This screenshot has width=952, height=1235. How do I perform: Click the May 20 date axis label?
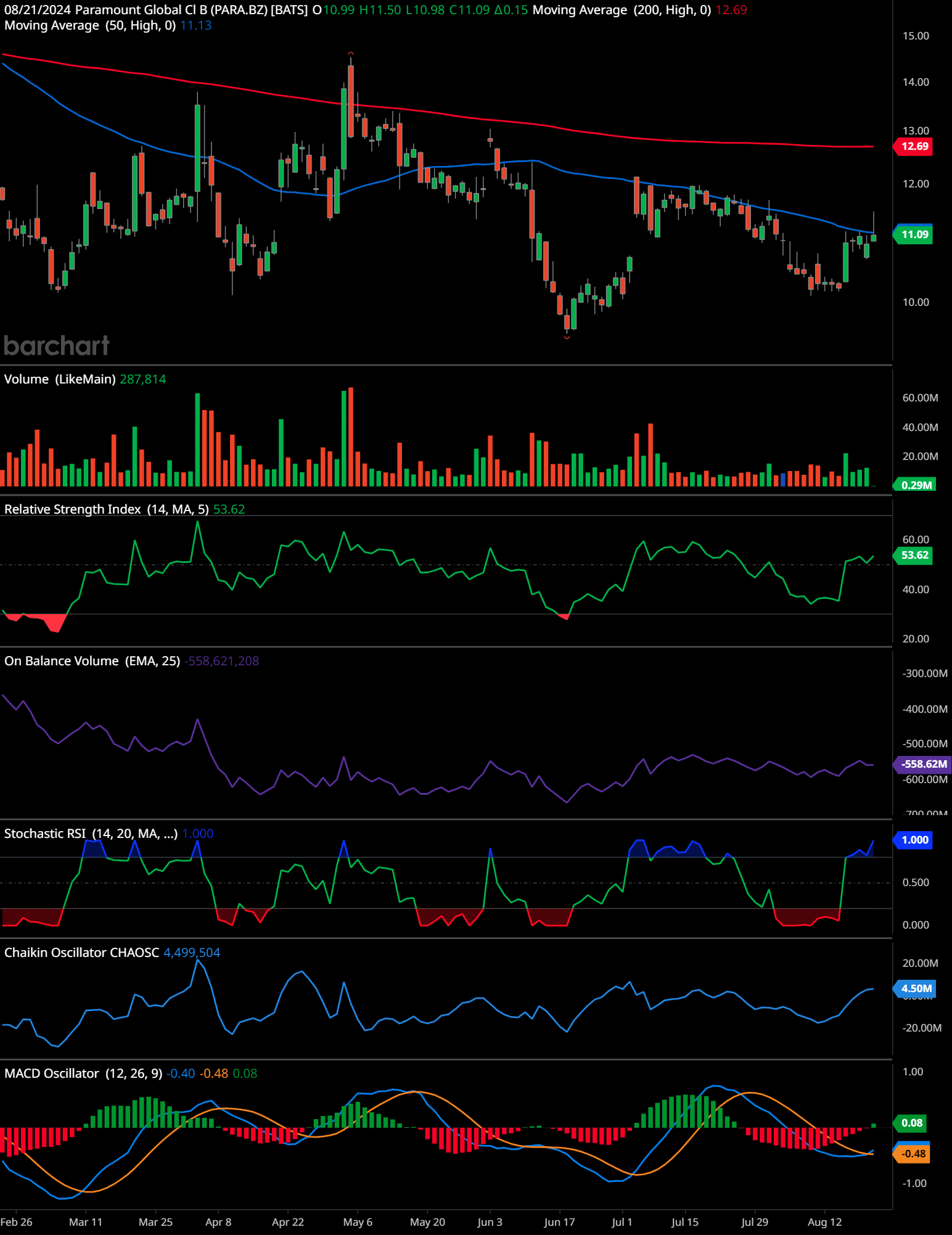pyautogui.click(x=427, y=1222)
